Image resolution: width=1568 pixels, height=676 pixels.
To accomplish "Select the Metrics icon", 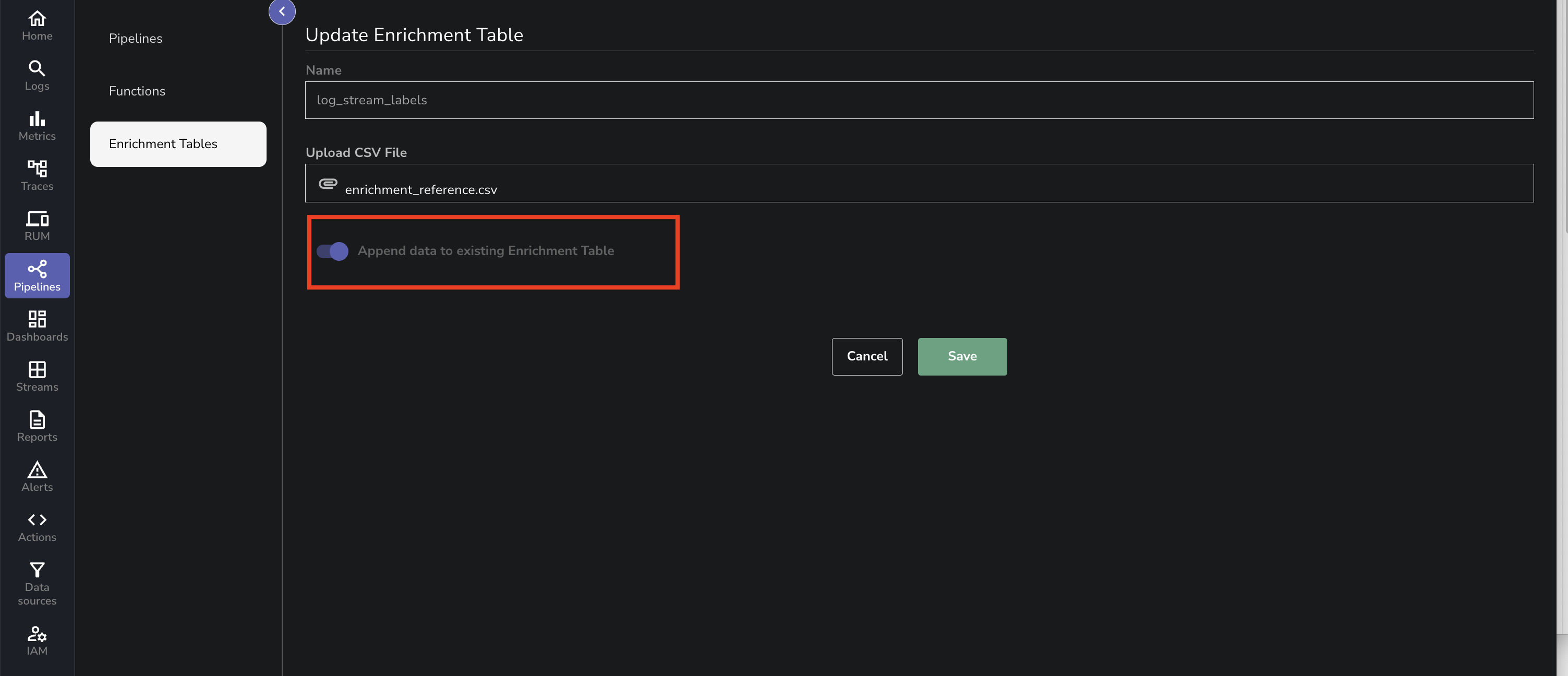I will coord(37,126).
